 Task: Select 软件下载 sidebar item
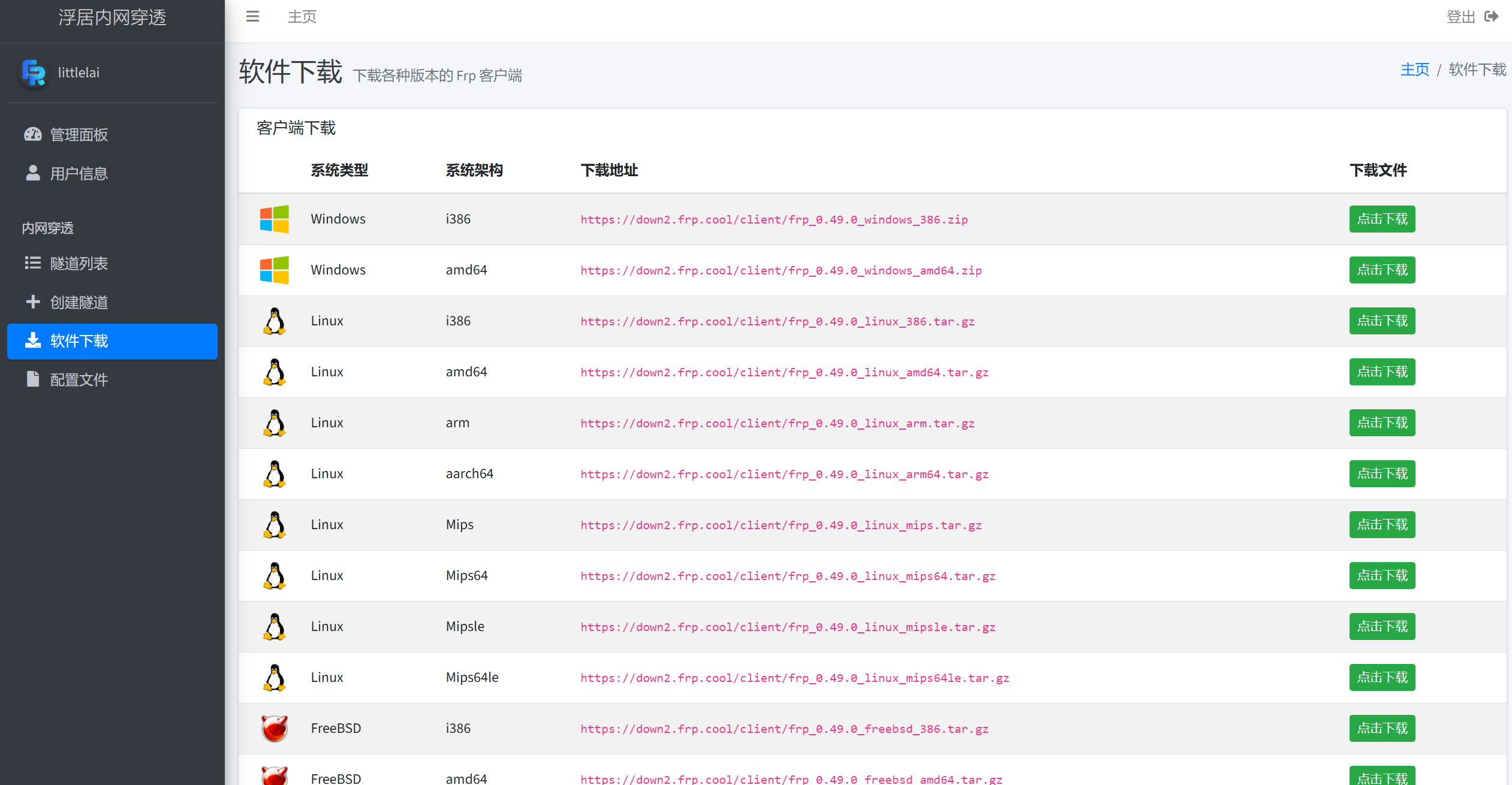coord(112,342)
